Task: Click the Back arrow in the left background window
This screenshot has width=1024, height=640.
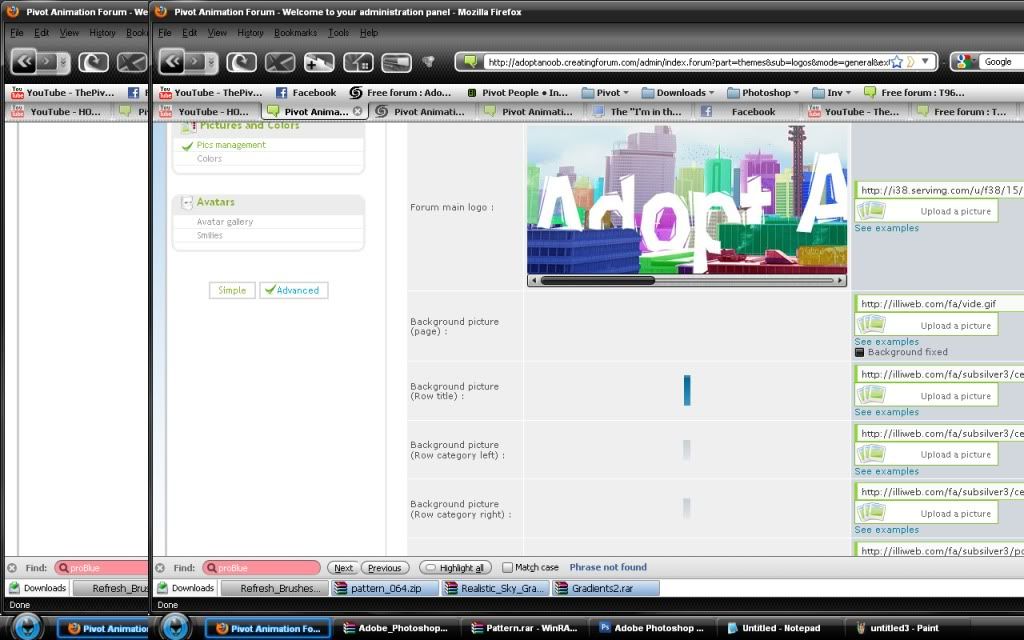Action: 24,62
